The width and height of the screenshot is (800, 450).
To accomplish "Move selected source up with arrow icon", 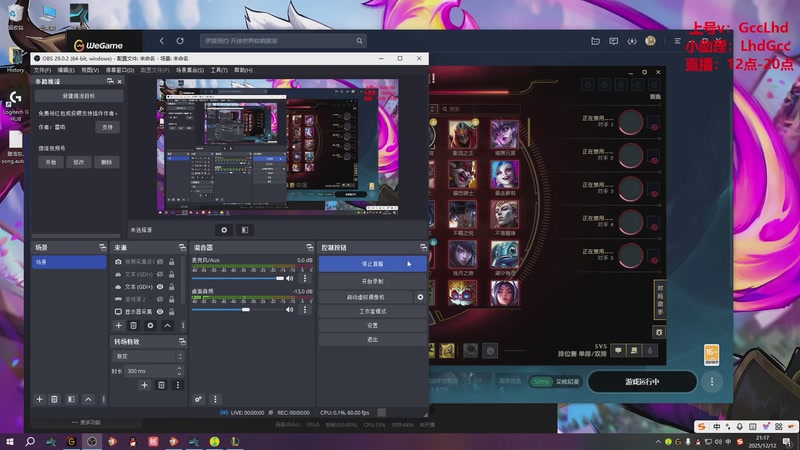I will [167, 326].
